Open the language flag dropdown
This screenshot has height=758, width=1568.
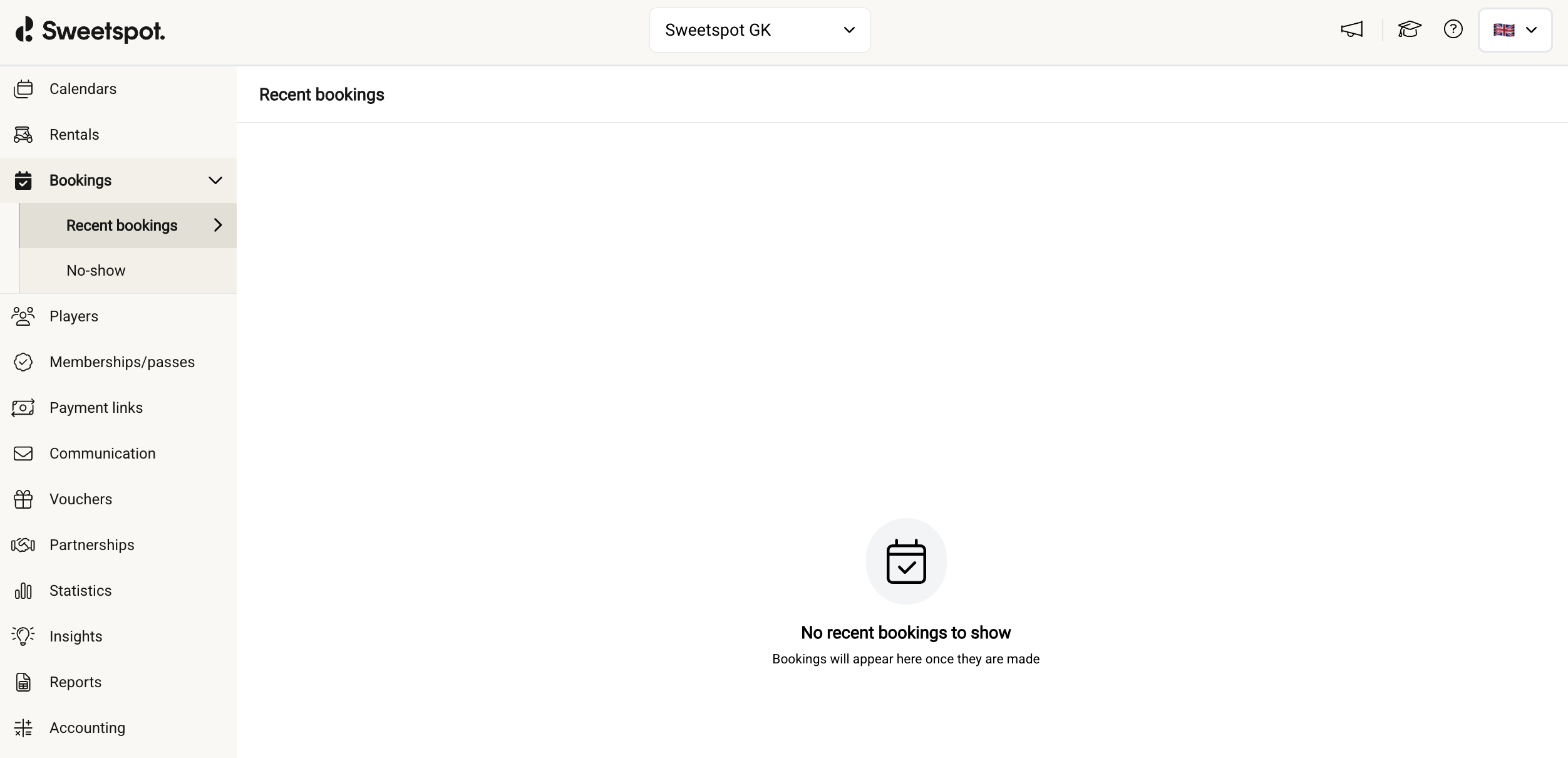[1514, 30]
